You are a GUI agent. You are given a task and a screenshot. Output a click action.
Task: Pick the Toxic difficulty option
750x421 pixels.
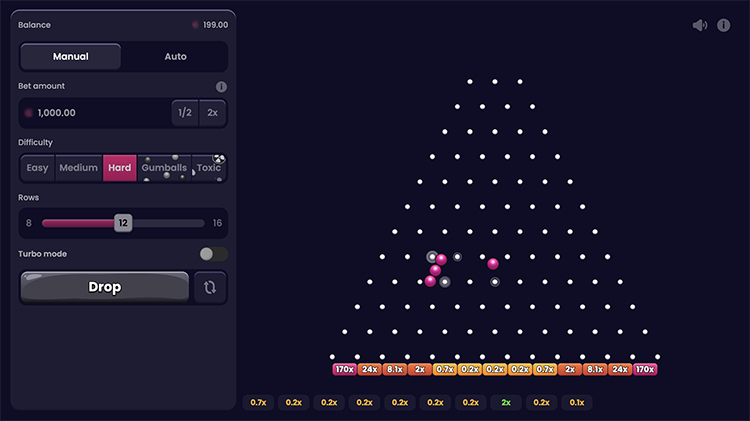point(209,168)
